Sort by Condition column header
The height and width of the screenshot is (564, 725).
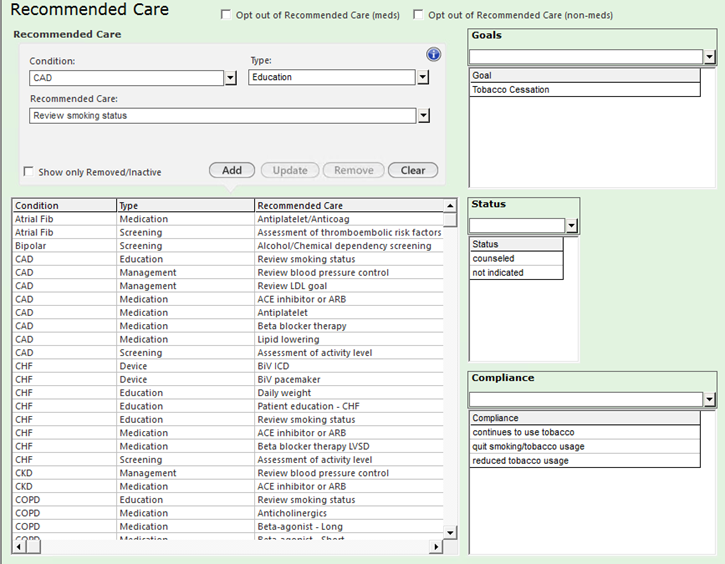click(x=64, y=206)
